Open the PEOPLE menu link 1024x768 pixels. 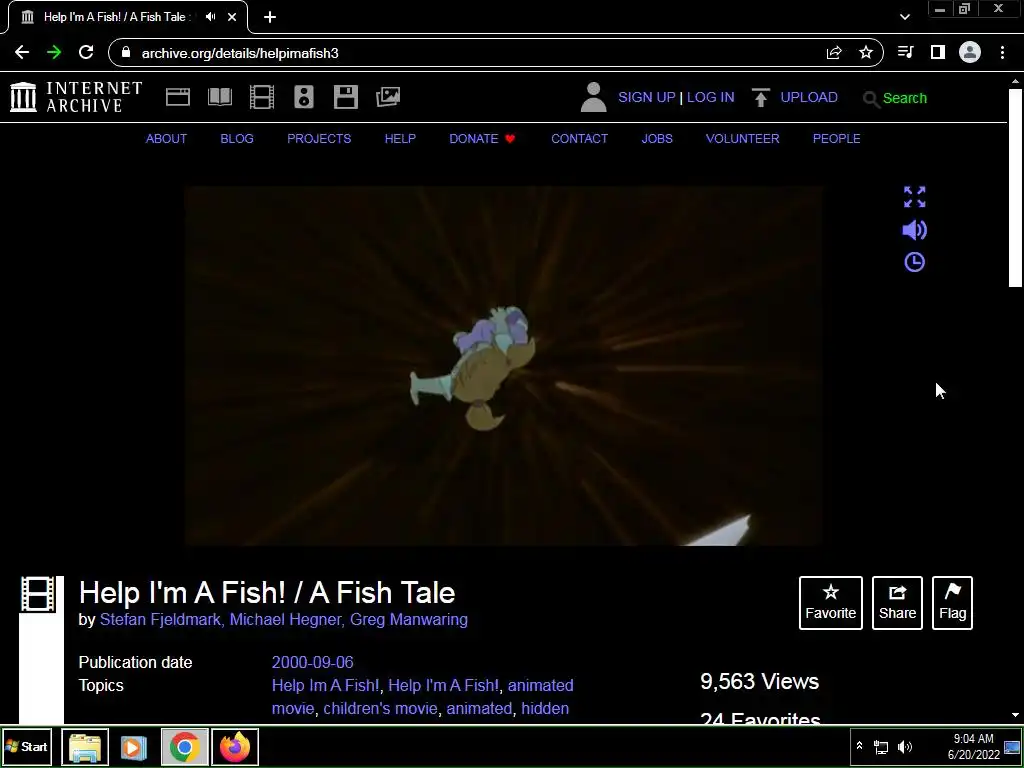(837, 138)
